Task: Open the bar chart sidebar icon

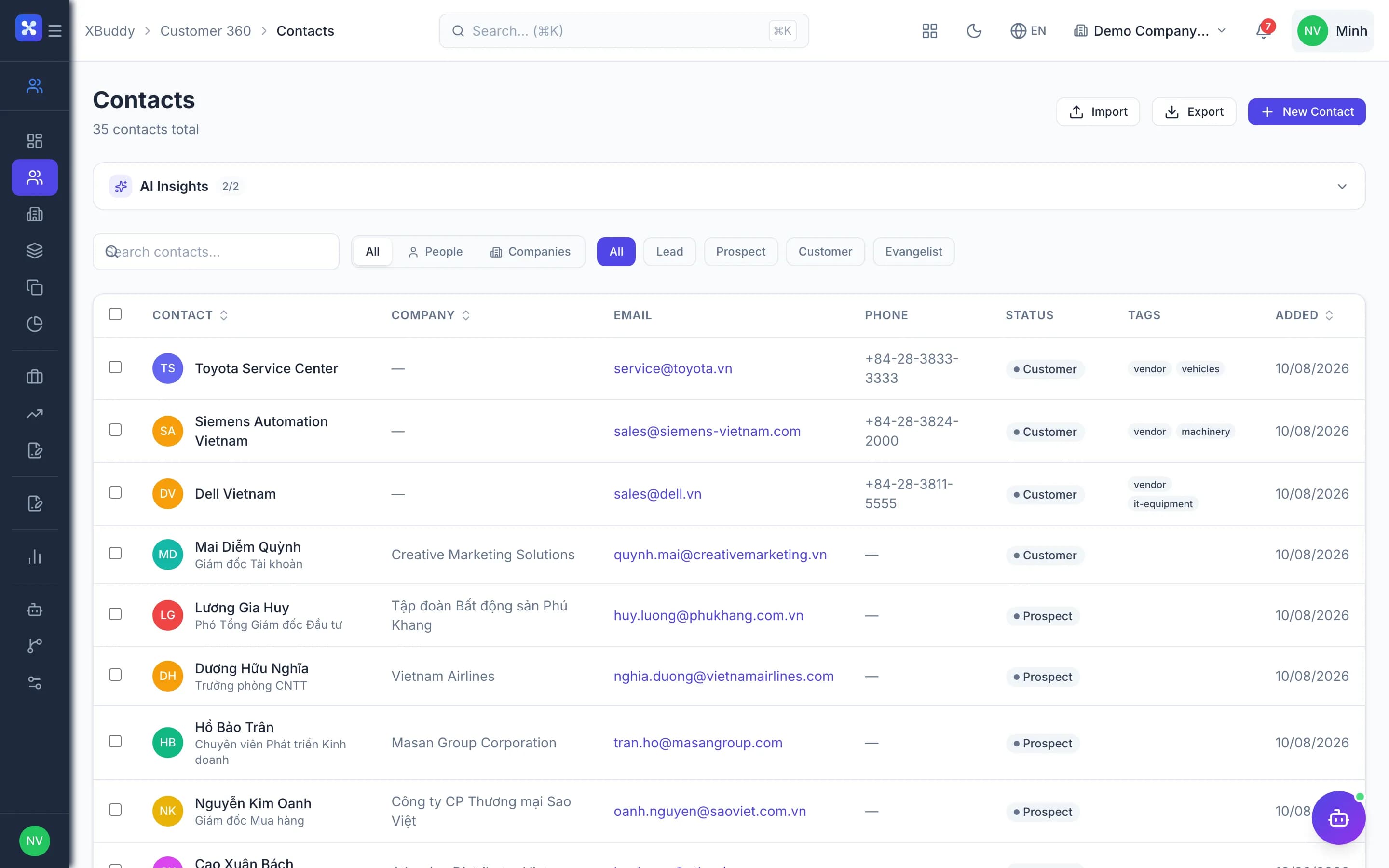Action: [x=34, y=556]
